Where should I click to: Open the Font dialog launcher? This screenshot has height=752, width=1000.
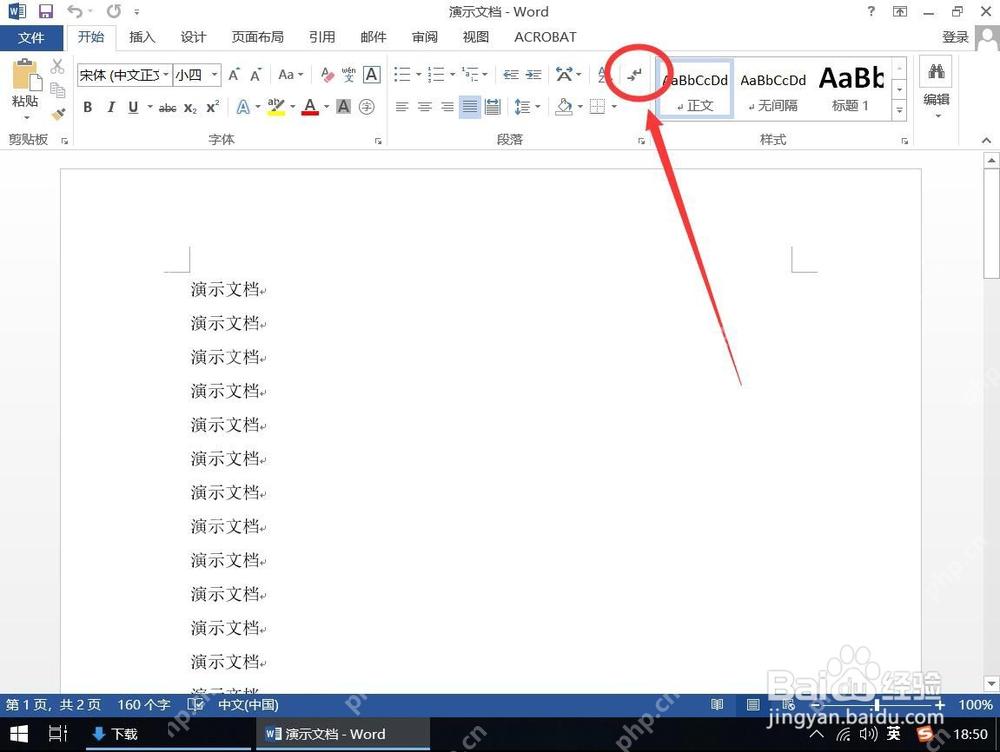tap(378, 141)
